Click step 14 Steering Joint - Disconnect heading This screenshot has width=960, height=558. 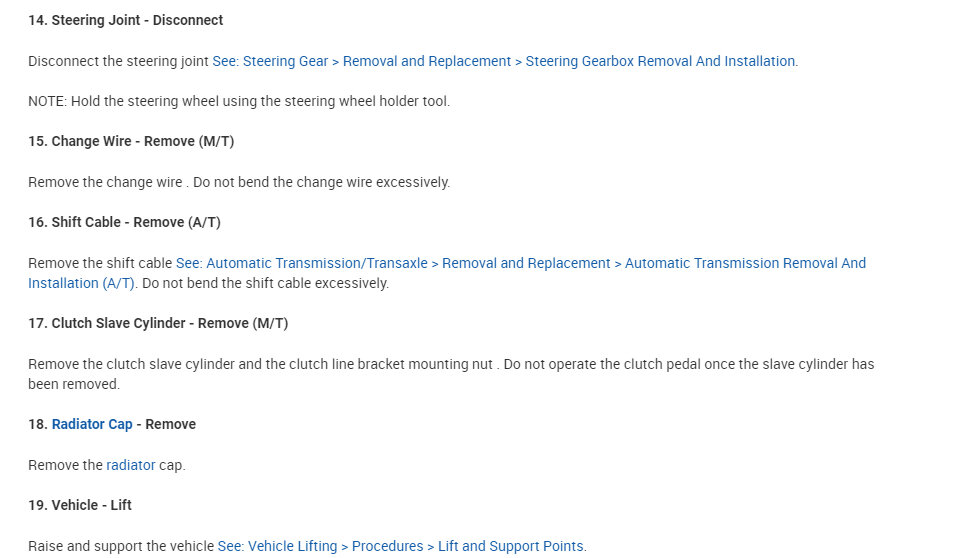pos(125,20)
